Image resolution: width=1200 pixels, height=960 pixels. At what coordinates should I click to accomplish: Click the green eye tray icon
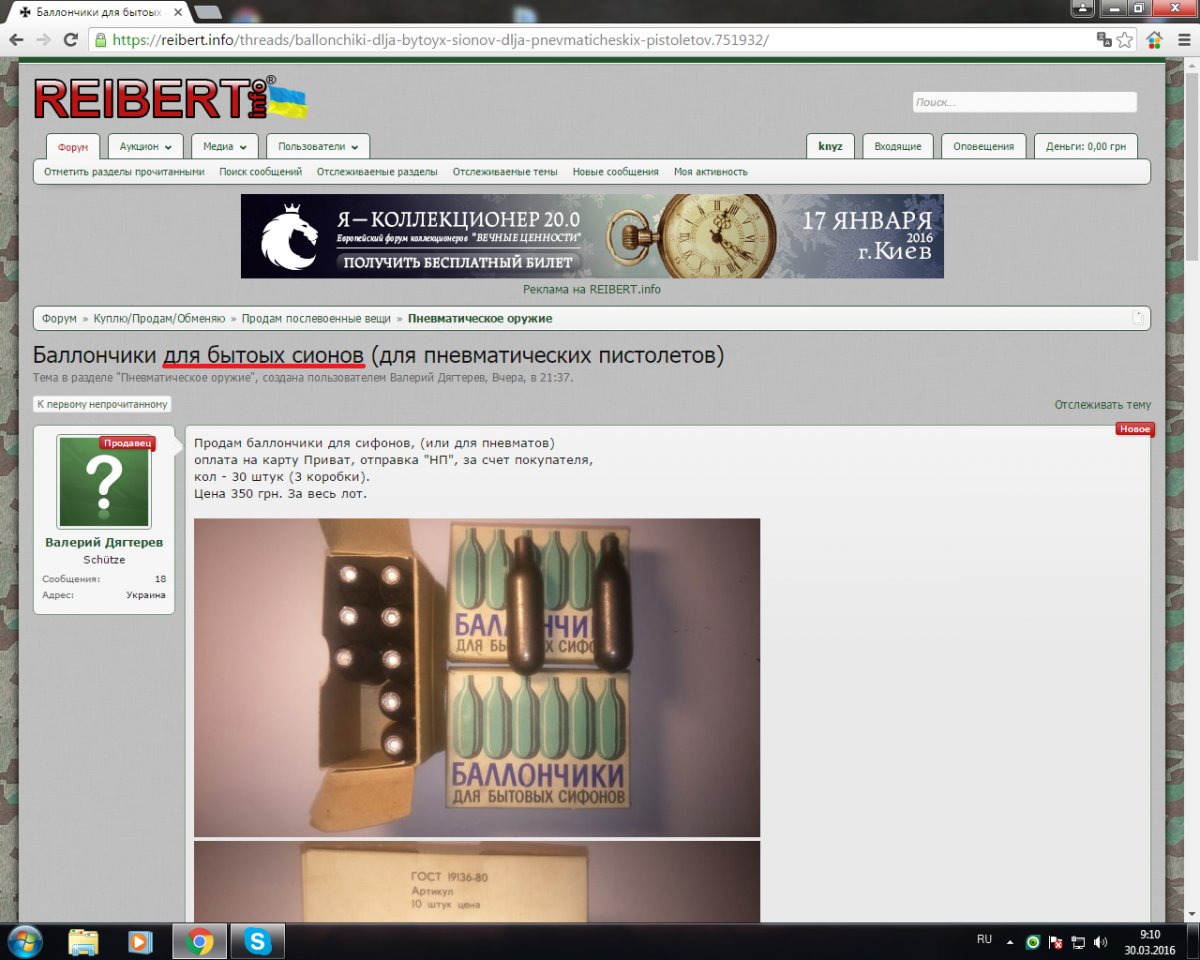[1033, 942]
